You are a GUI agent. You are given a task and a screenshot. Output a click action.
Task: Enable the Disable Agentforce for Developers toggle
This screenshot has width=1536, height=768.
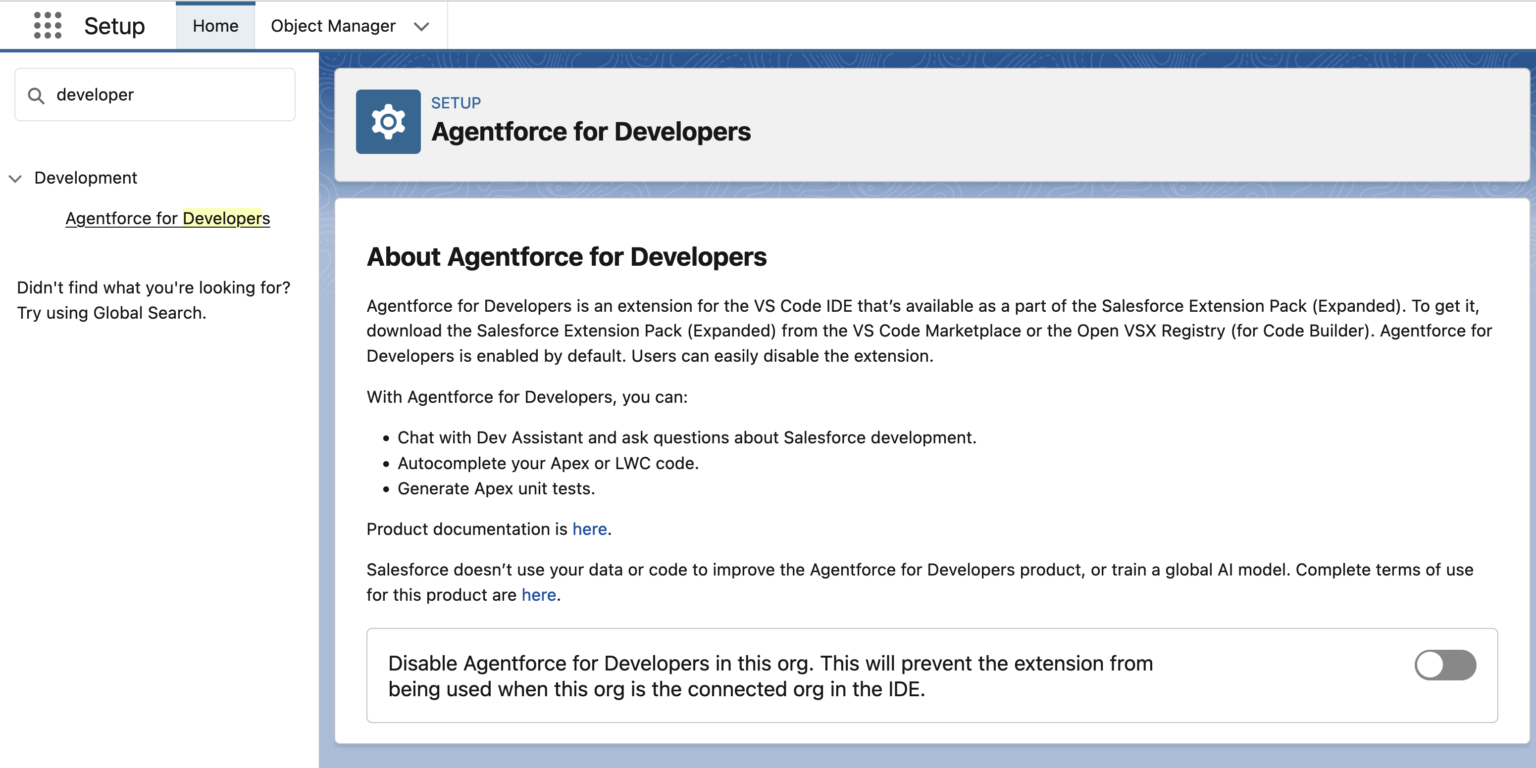1444,665
